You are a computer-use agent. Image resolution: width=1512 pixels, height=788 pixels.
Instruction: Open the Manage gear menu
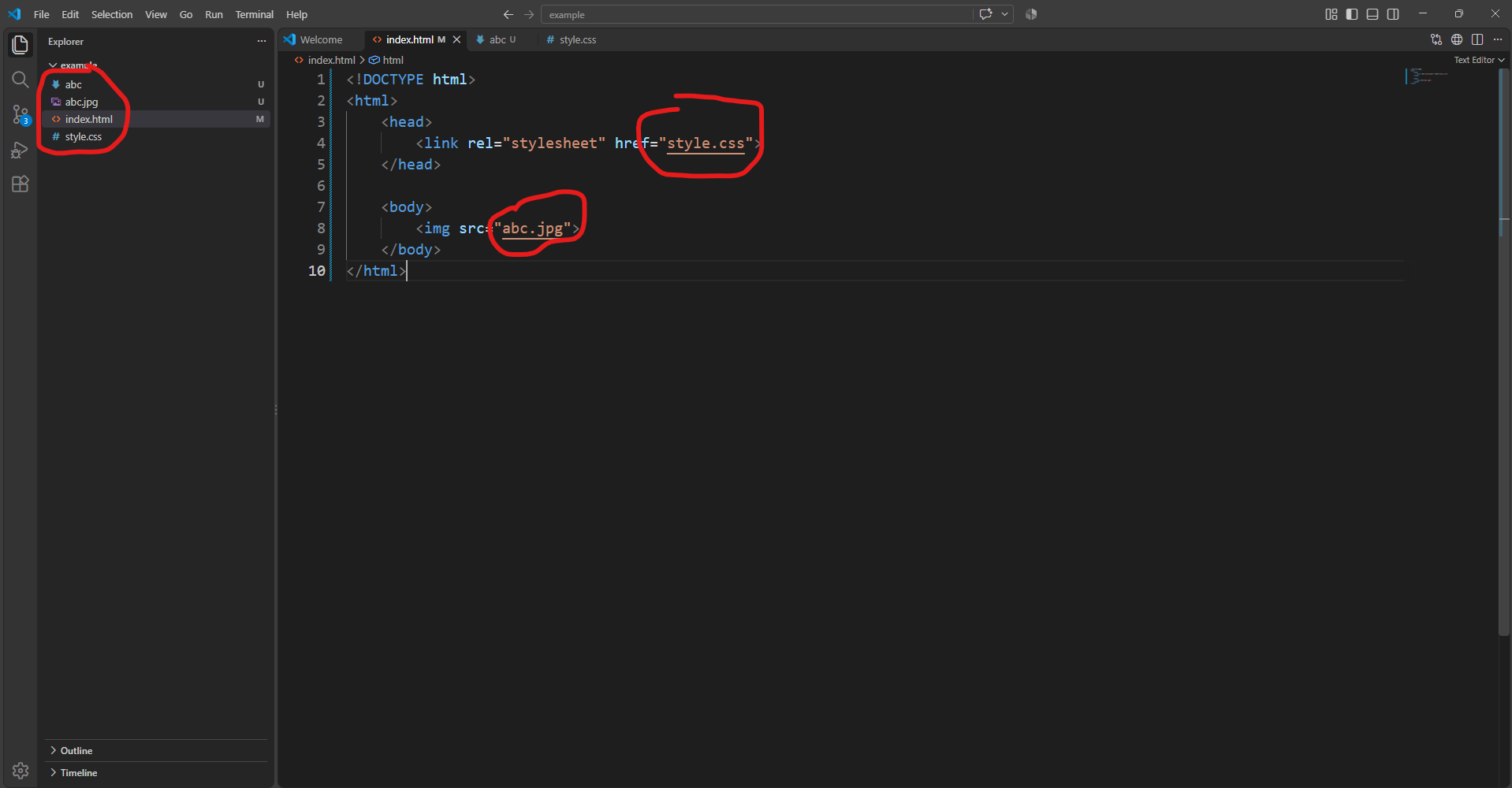tap(20, 770)
